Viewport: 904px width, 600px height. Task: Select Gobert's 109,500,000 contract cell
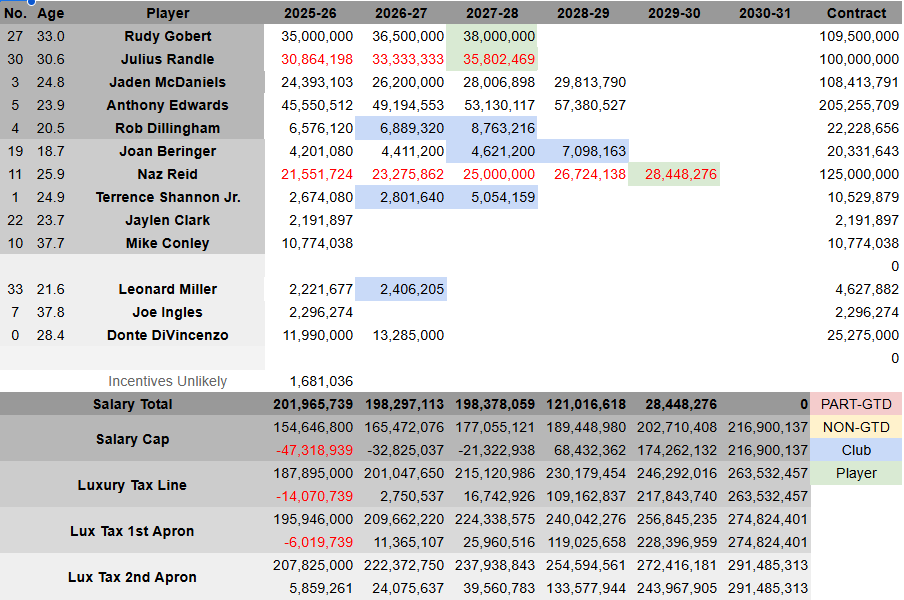click(x=856, y=36)
